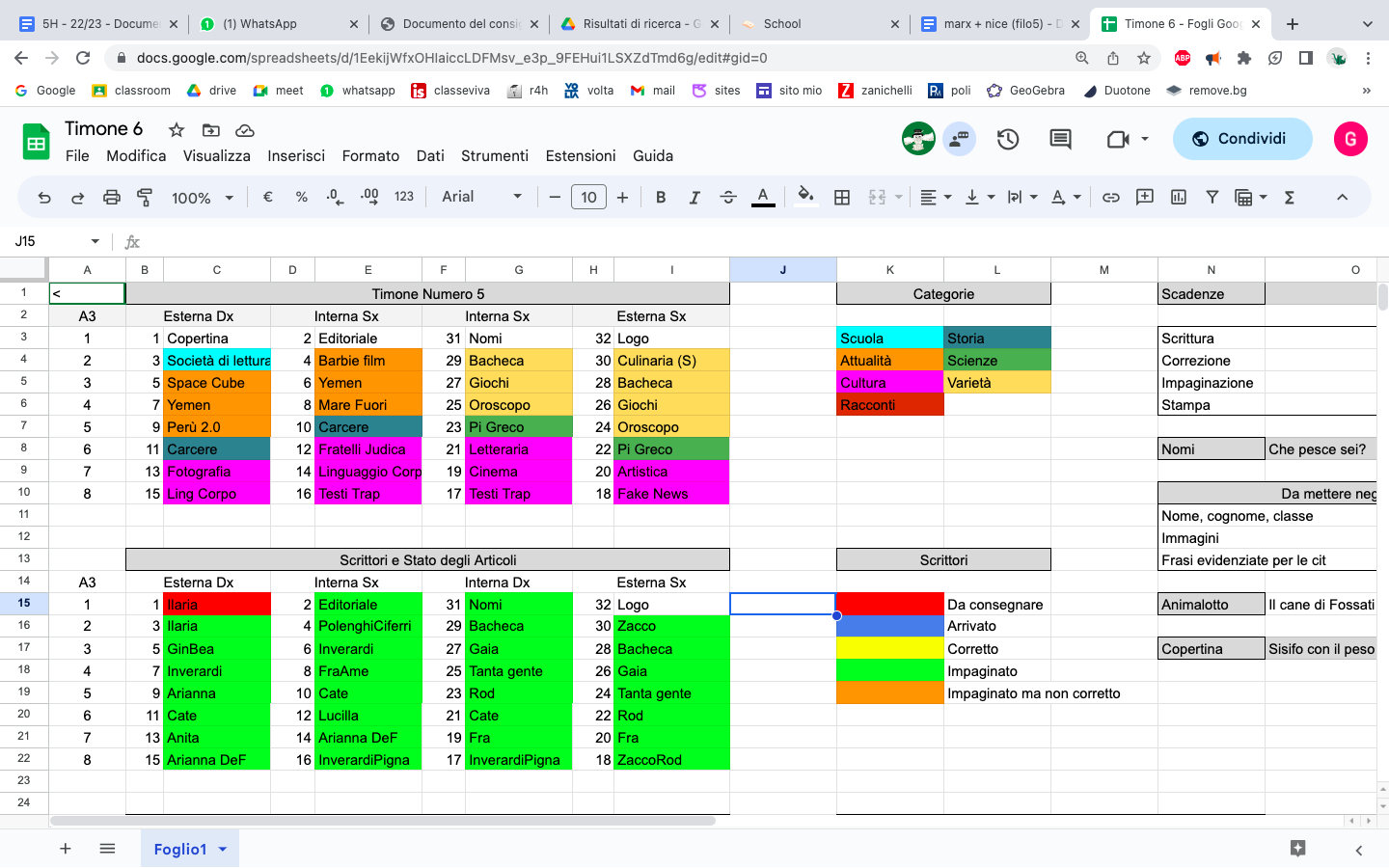Reload the page in browser
1389x868 pixels.
point(83,58)
